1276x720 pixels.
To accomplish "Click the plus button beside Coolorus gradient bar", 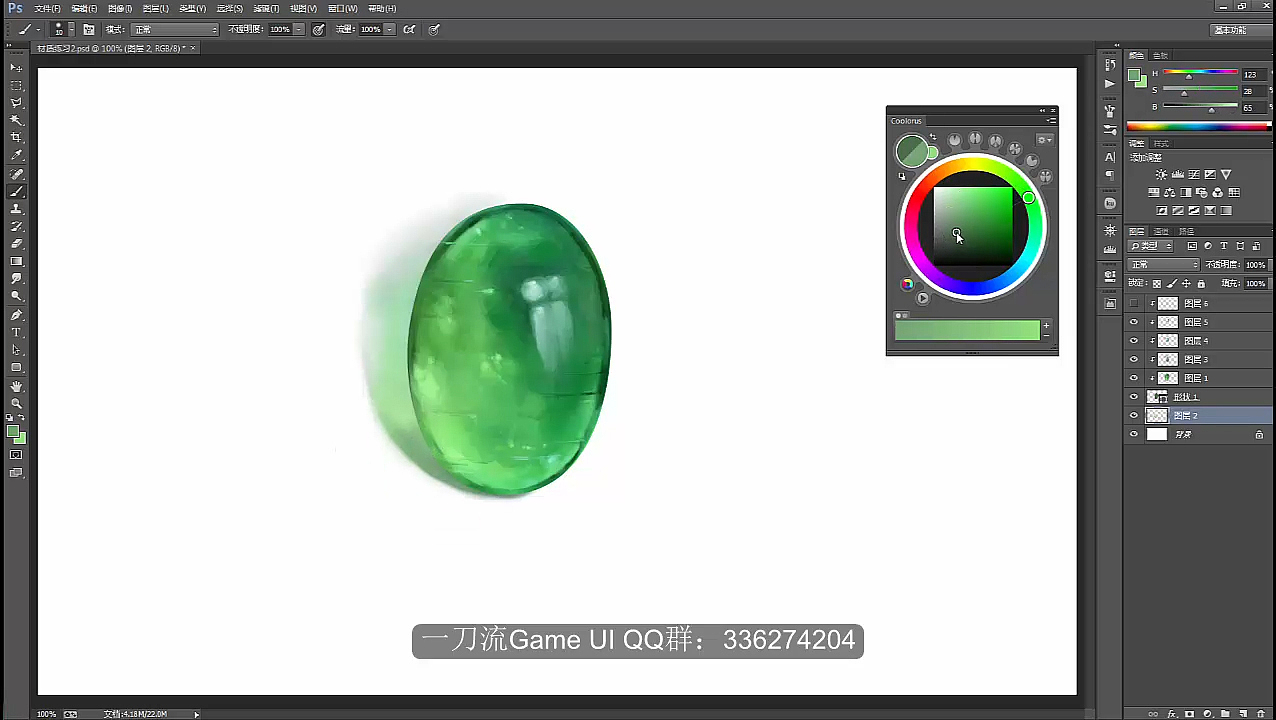I will (1046, 325).
